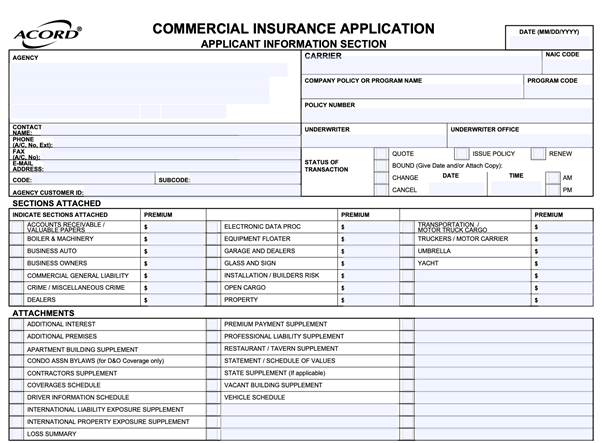Select the CANCEL transaction checkbox
The height and width of the screenshot is (443, 602).
point(381,190)
